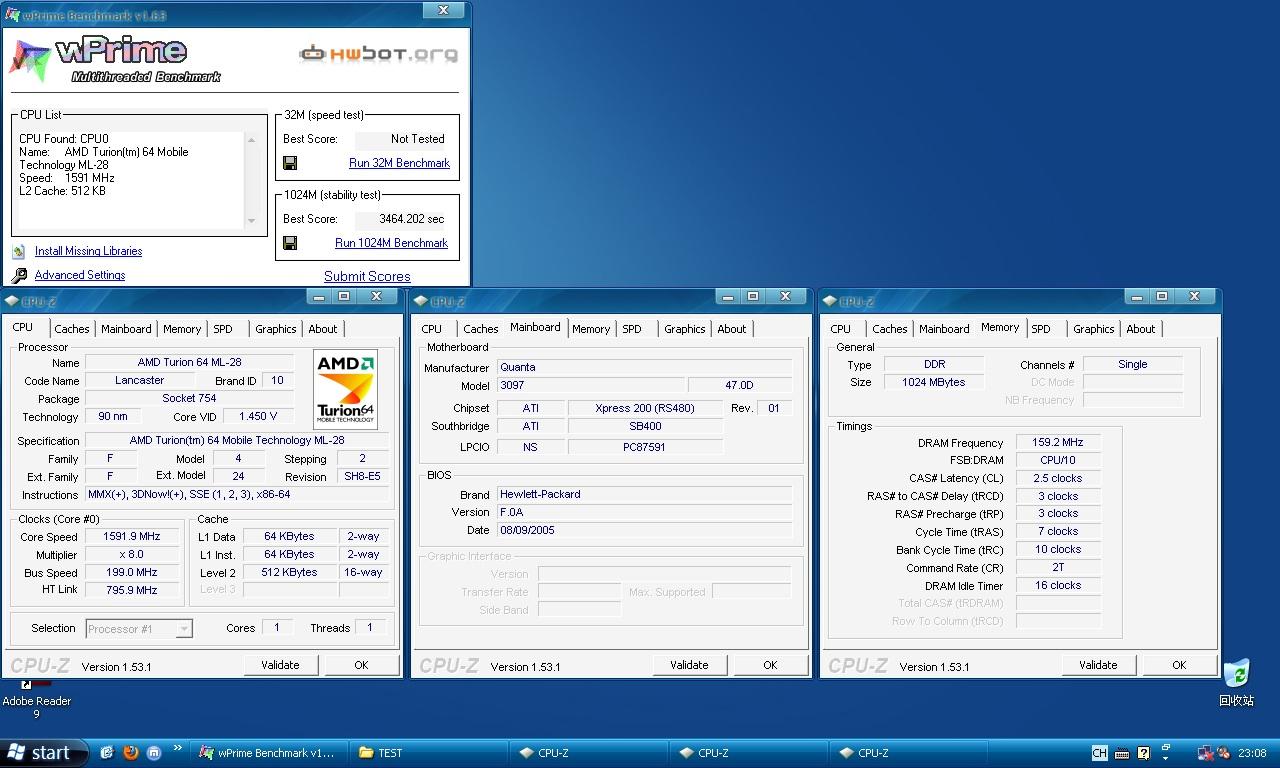This screenshot has height=768, width=1280.
Task: Click the Code Name Lancaster field
Action: point(140,380)
